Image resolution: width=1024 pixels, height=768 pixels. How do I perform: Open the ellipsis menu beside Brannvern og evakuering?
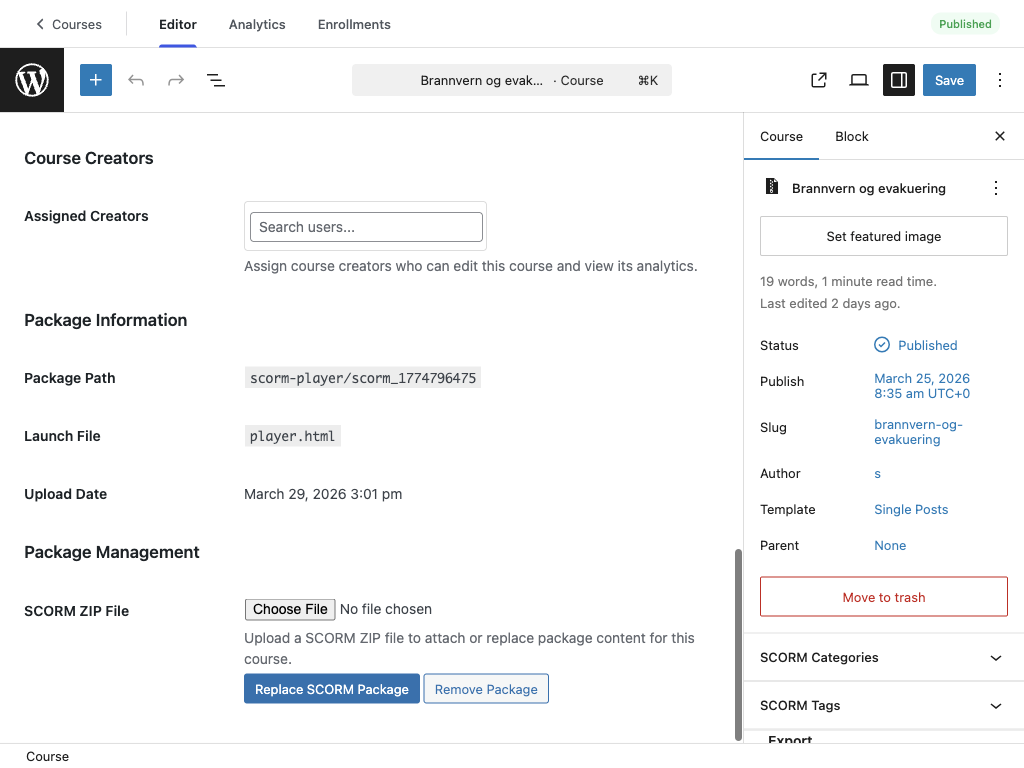(x=996, y=188)
